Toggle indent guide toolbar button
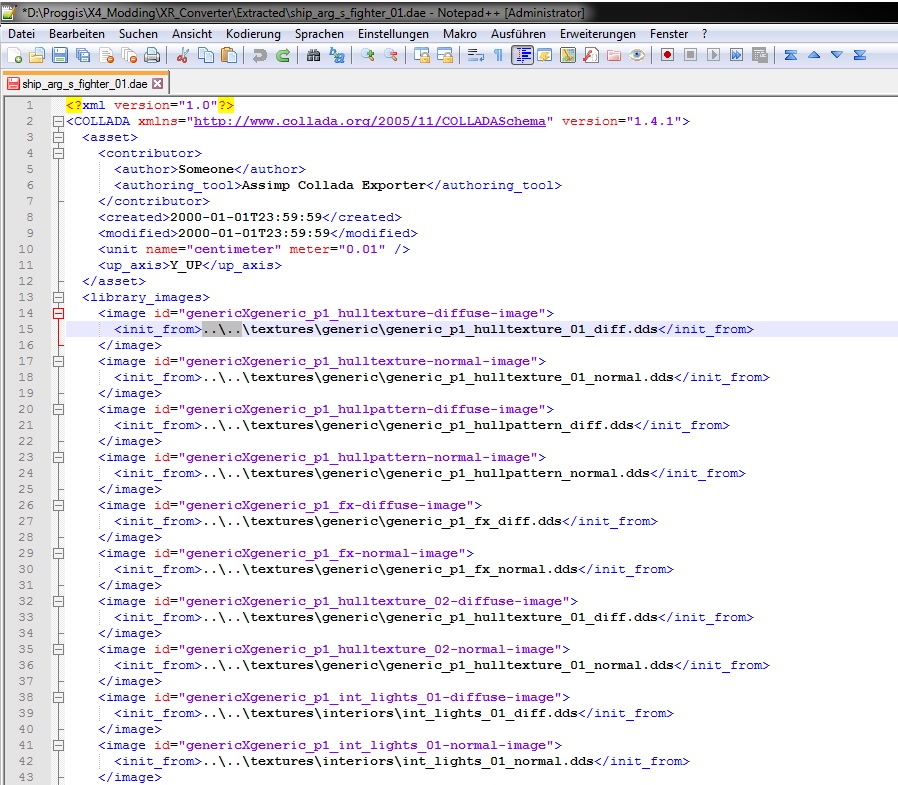The width and height of the screenshot is (898, 785). (x=522, y=56)
